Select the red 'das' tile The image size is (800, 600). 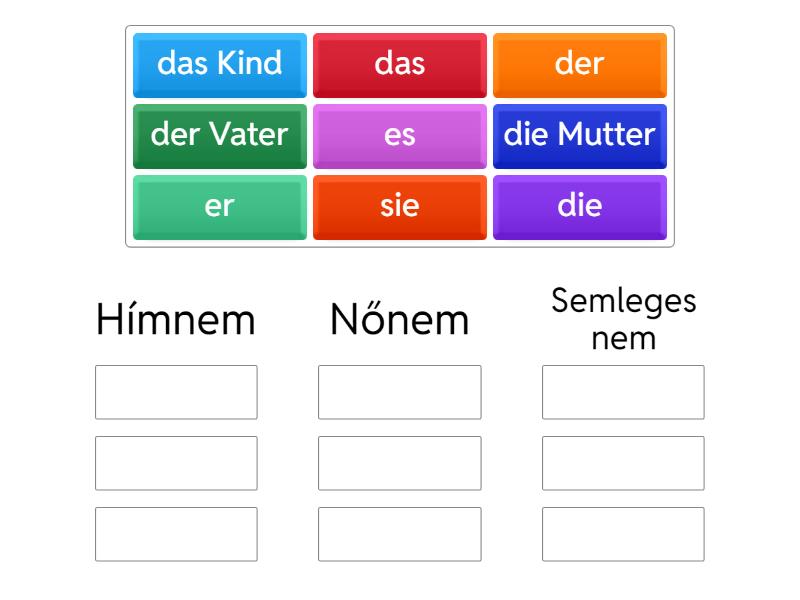pyautogui.click(x=400, y=64)
